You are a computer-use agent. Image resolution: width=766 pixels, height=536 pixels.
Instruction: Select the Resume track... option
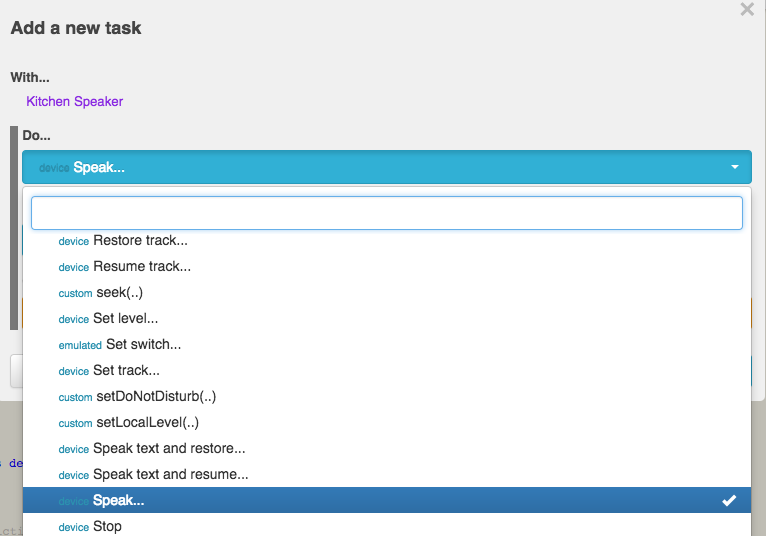pyautogui.click(x=386, y=266)
